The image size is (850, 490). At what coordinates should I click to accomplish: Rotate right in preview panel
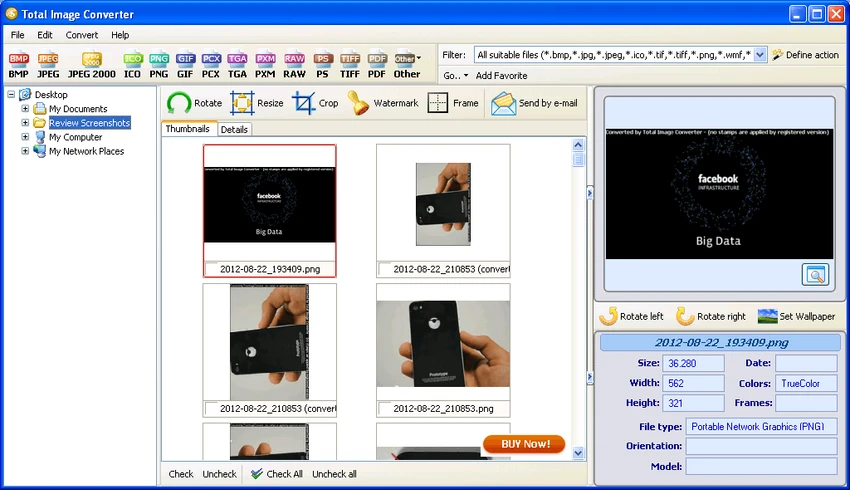point(711,316)
